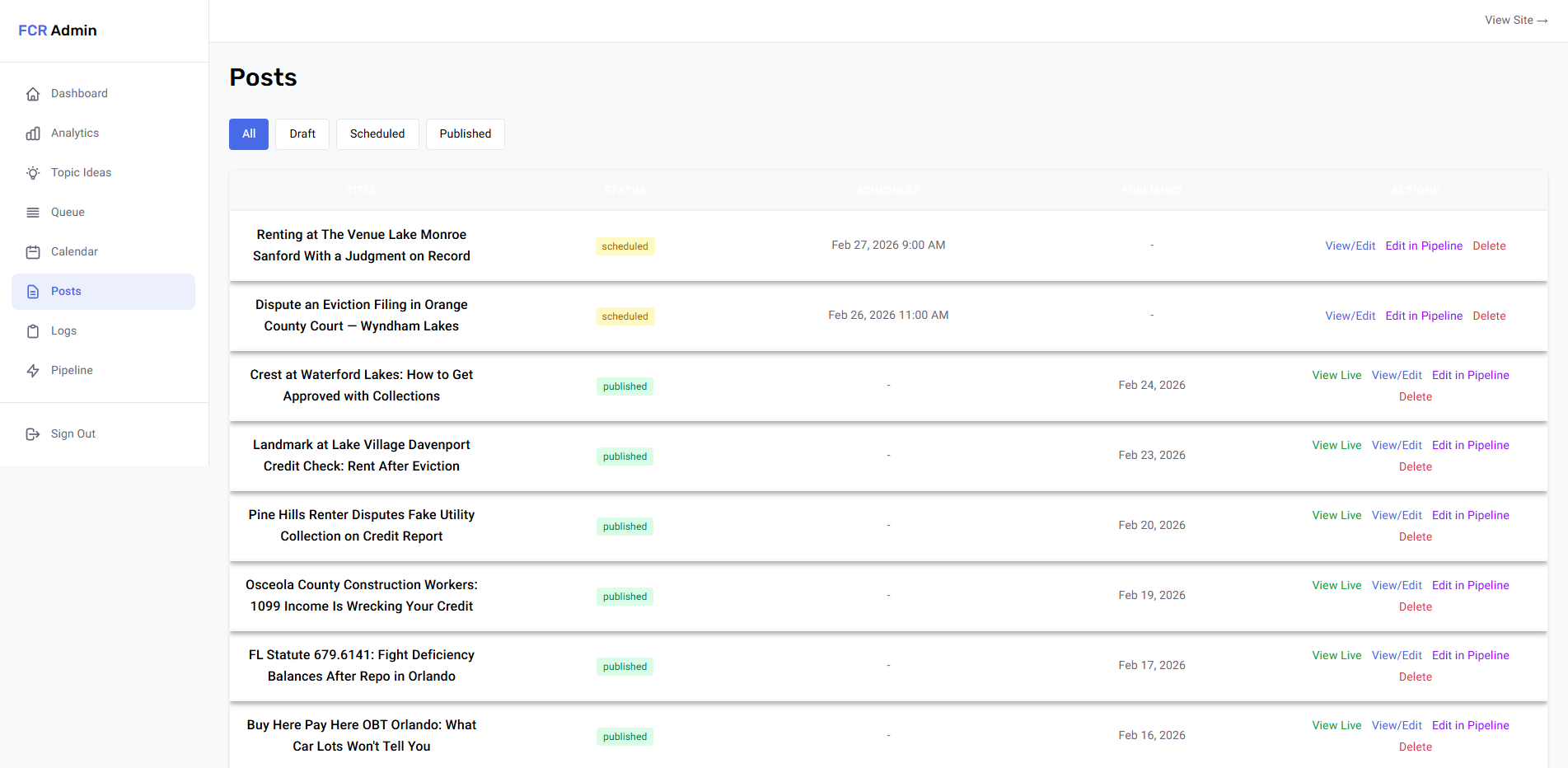Click published badge on Pine Hills row
This screenshot has width=1568, height=768.
(x=625, y=527)
